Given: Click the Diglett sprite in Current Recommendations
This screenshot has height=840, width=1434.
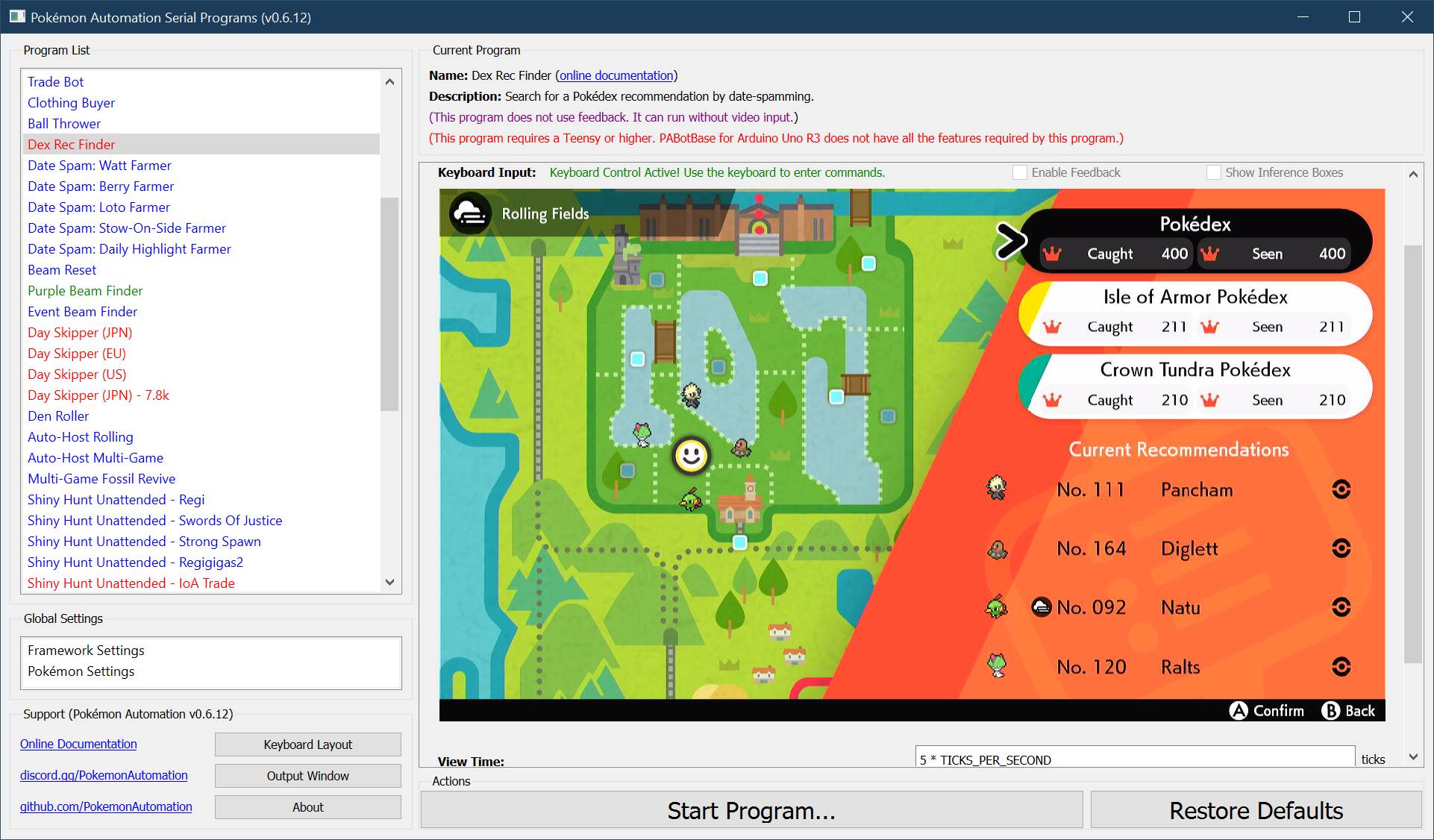Looking at the screenshot, I should tap(997, 550).
